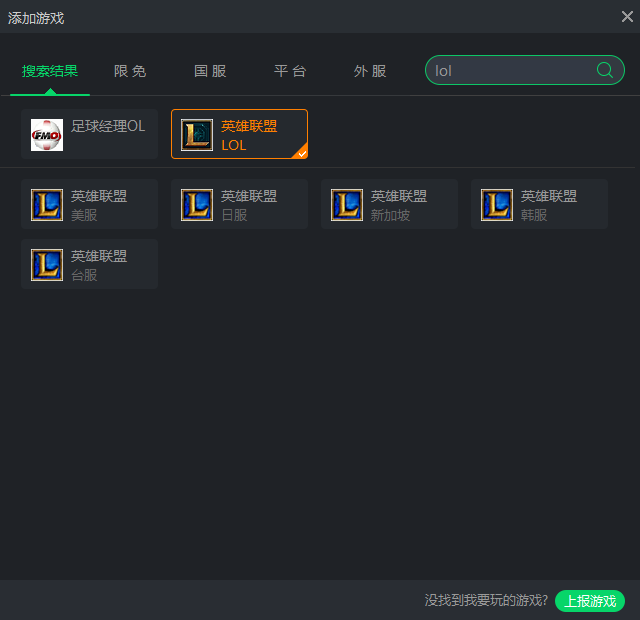Click the 英雄联盟 美服 game icon
Screen dimensions: 640x620
click(x=47, y=205)
